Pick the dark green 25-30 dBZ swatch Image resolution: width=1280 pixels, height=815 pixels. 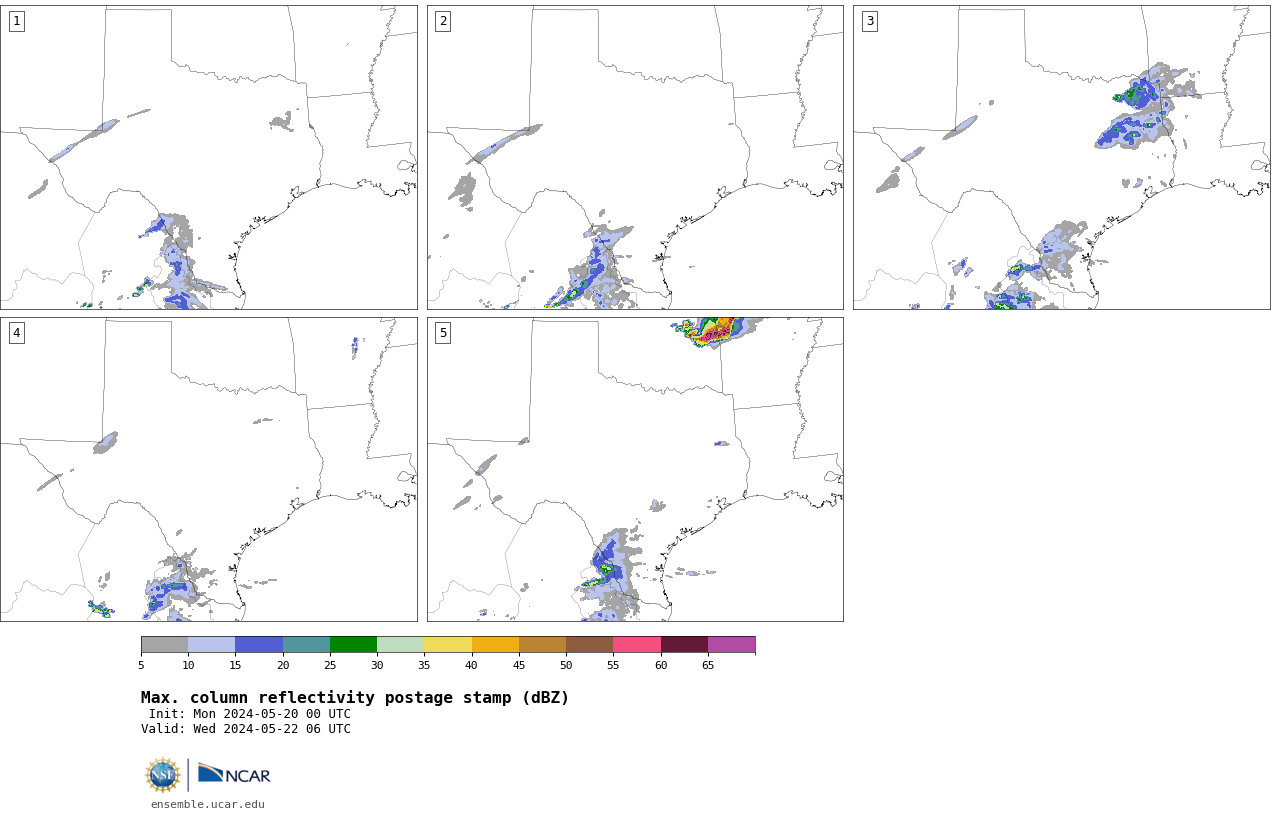tap(353, 644)
